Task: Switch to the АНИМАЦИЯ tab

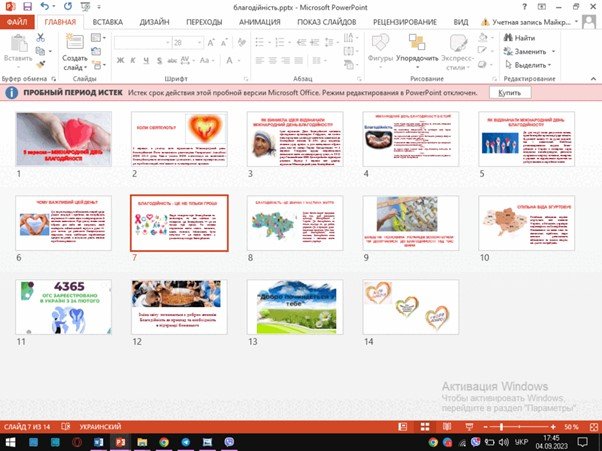Action: pos(259,20)
